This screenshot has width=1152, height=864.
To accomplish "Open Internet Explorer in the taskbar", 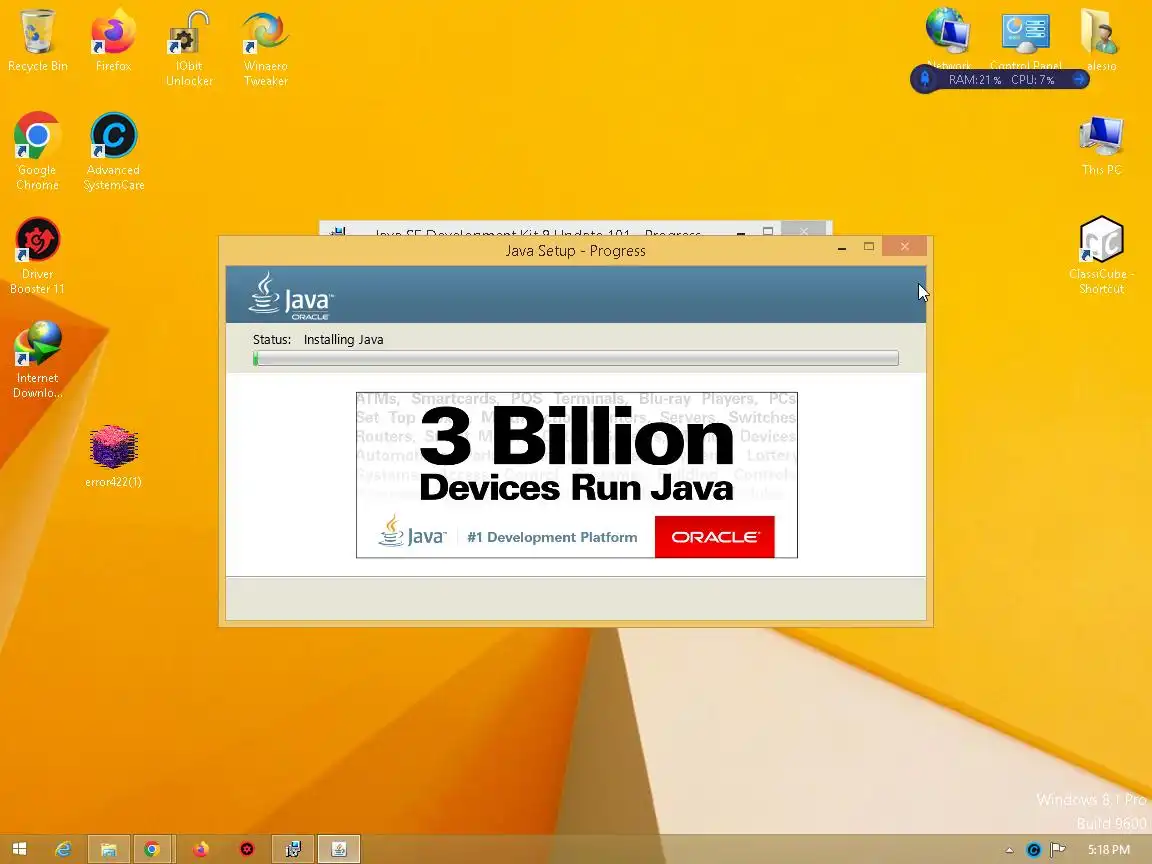I will coord(64,849).
